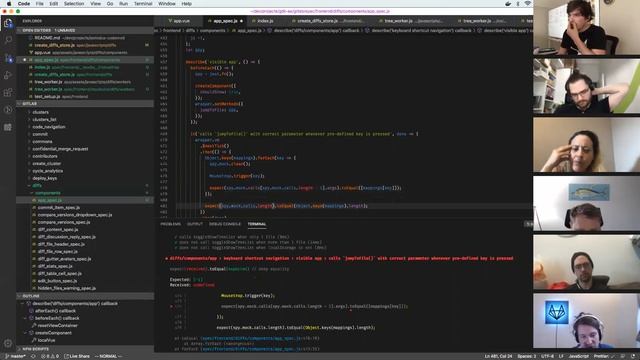
Task: Open the Edit menu
Action: [54, 4]
